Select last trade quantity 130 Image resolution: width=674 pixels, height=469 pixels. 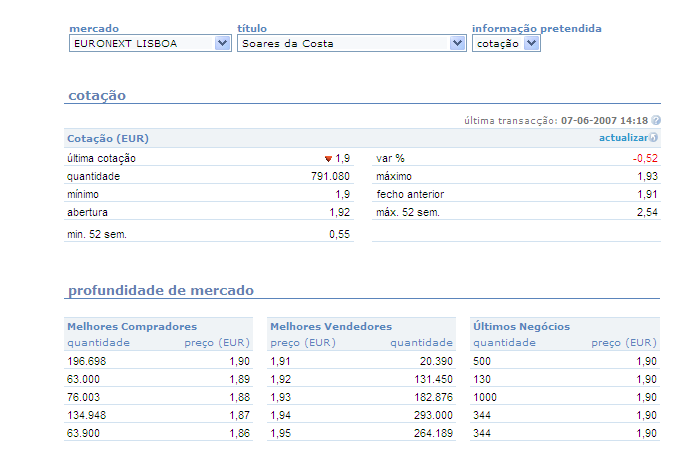(482, 379)
